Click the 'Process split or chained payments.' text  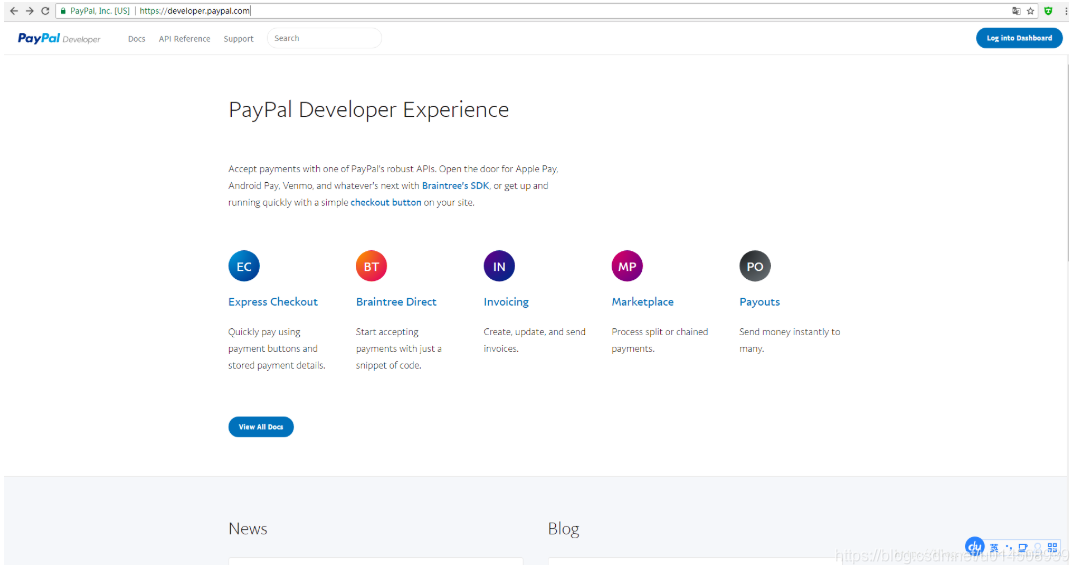click(x=659, y=340)
